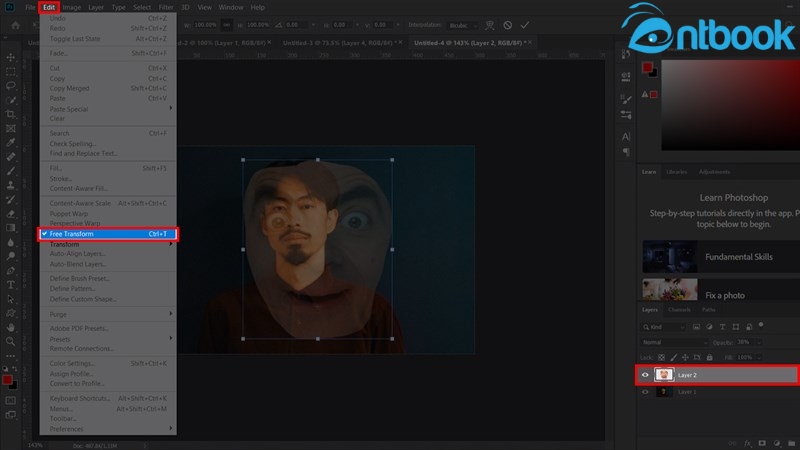Choose Keyboard Shortcuts from Edit menu
The width and height of the screenshot is (800, 450).
108,398
